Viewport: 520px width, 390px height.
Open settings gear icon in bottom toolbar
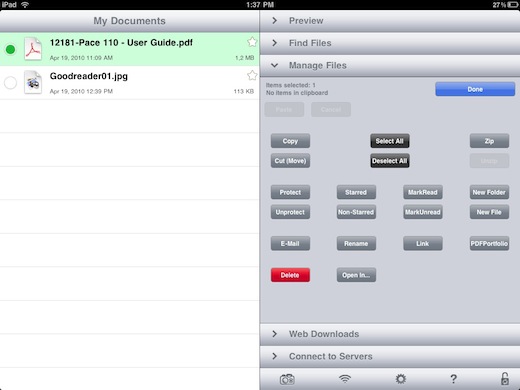(400, 379)
